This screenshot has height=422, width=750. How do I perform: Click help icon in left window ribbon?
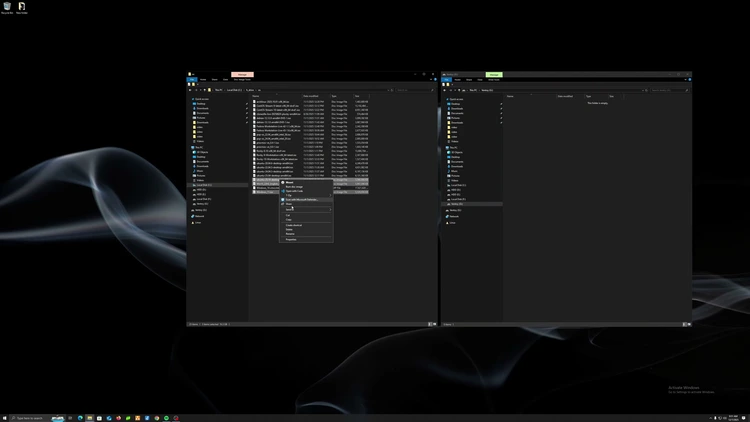(x=435, y=79)
